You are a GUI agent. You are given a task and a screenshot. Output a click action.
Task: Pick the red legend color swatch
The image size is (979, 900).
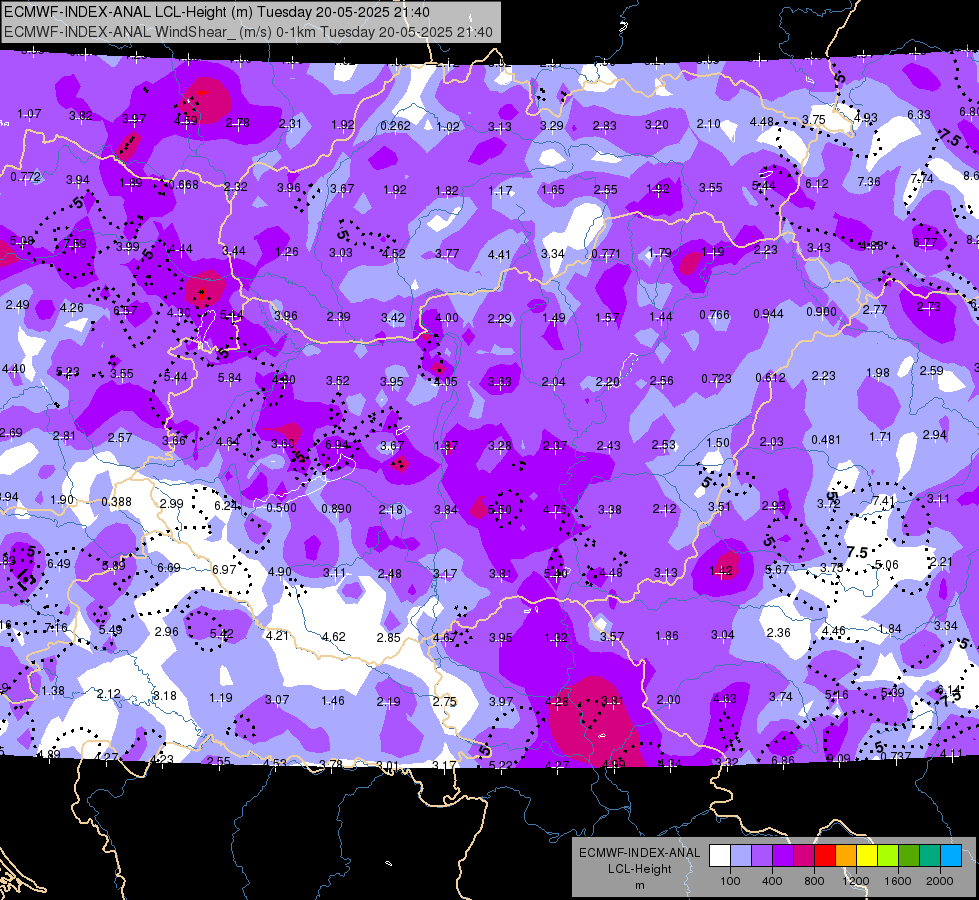pos(825,856)
